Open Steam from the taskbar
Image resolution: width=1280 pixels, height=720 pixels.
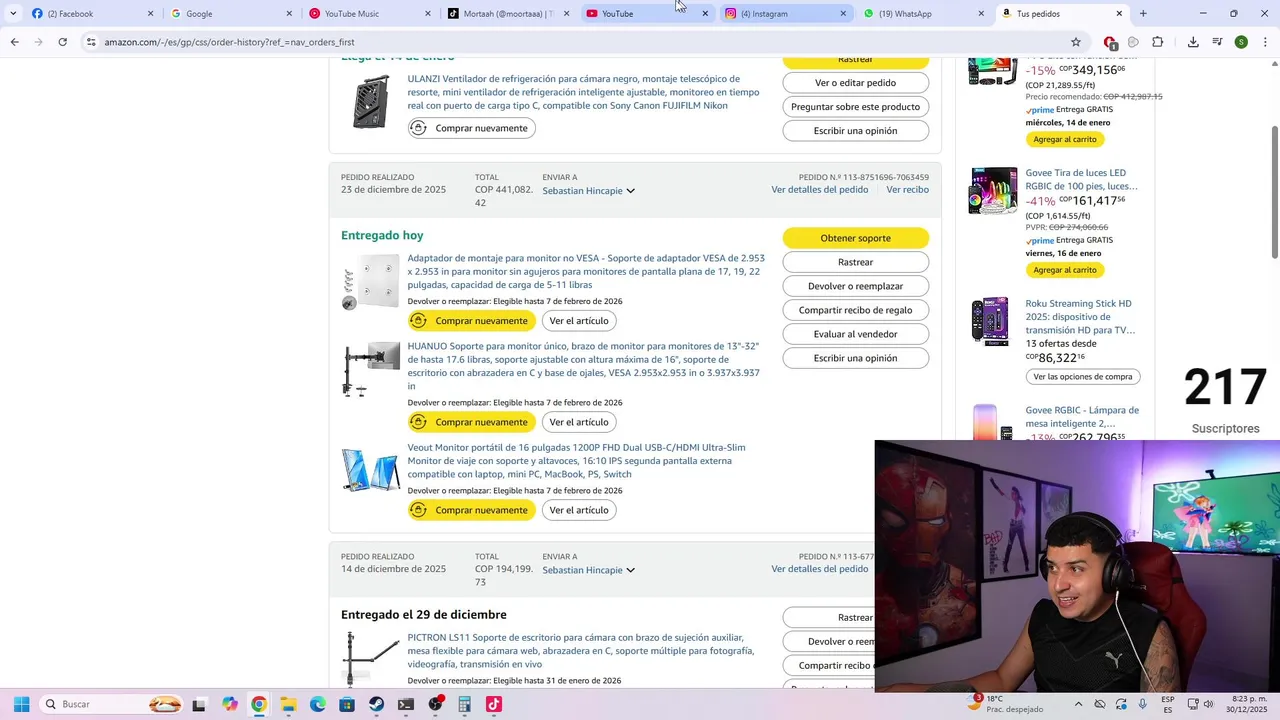coord(376,704)
